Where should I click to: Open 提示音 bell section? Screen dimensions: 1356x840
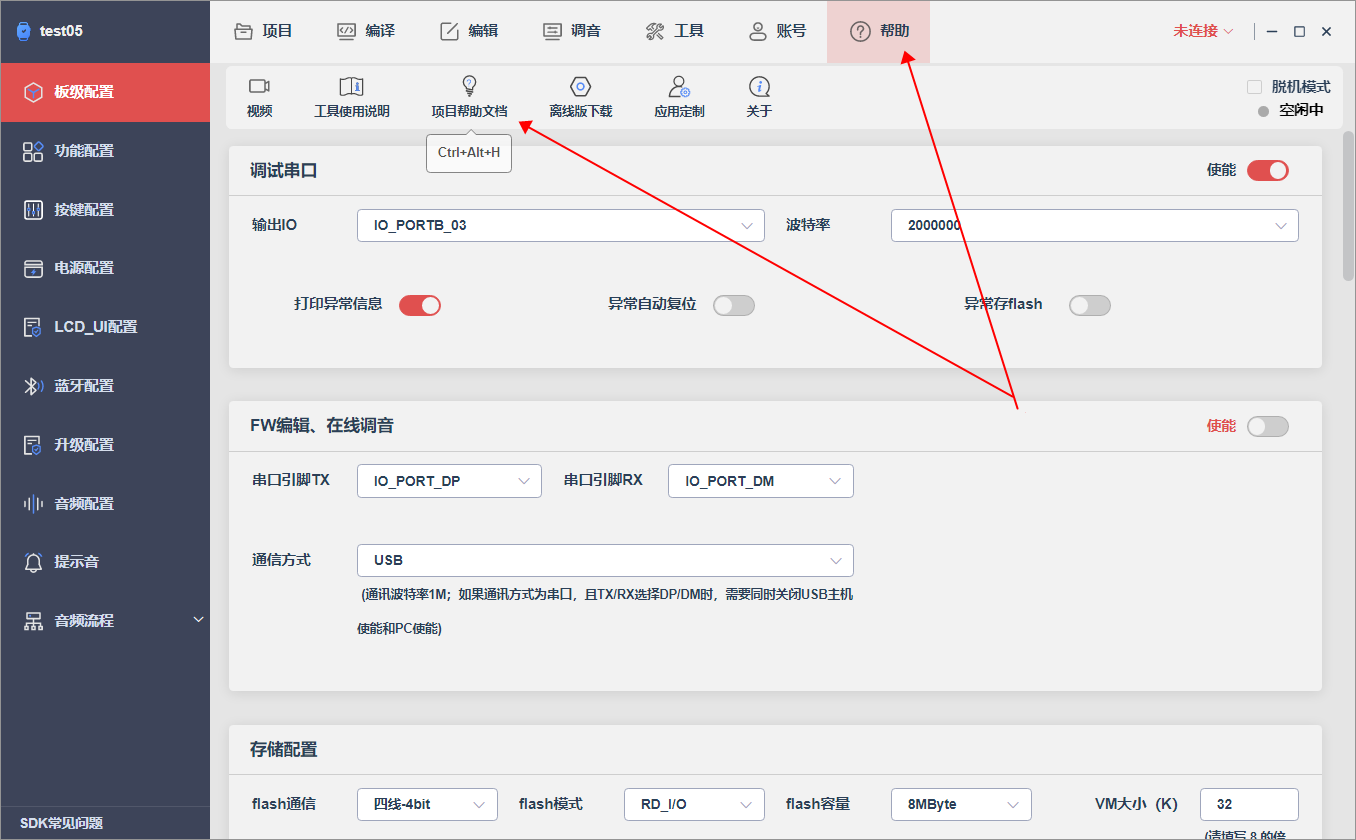105,562
